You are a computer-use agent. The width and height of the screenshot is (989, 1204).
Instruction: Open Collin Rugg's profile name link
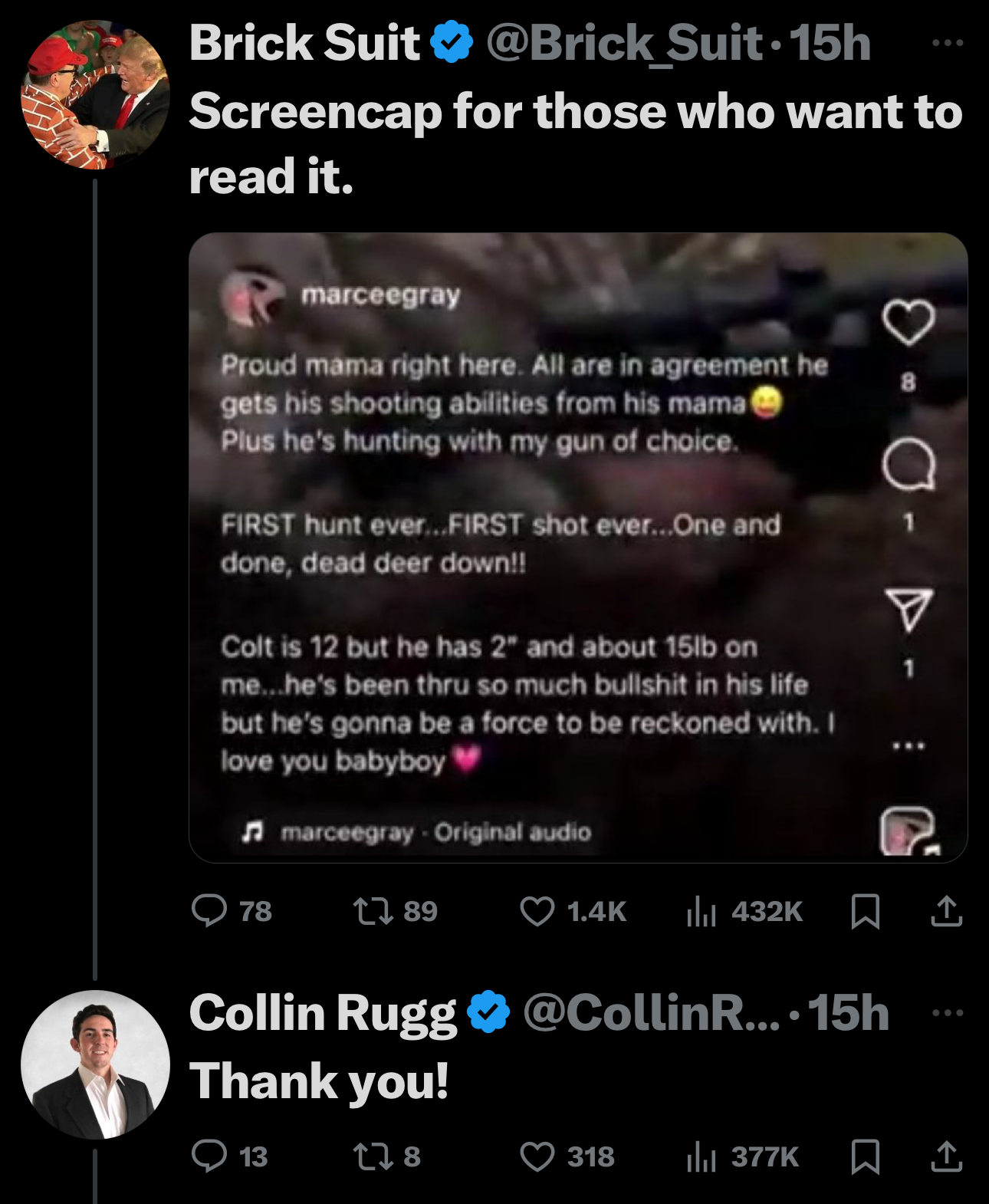point(323,1013)
